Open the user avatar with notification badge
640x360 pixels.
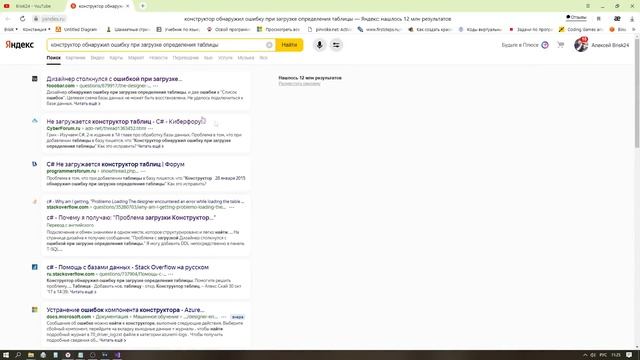point(581,44)
